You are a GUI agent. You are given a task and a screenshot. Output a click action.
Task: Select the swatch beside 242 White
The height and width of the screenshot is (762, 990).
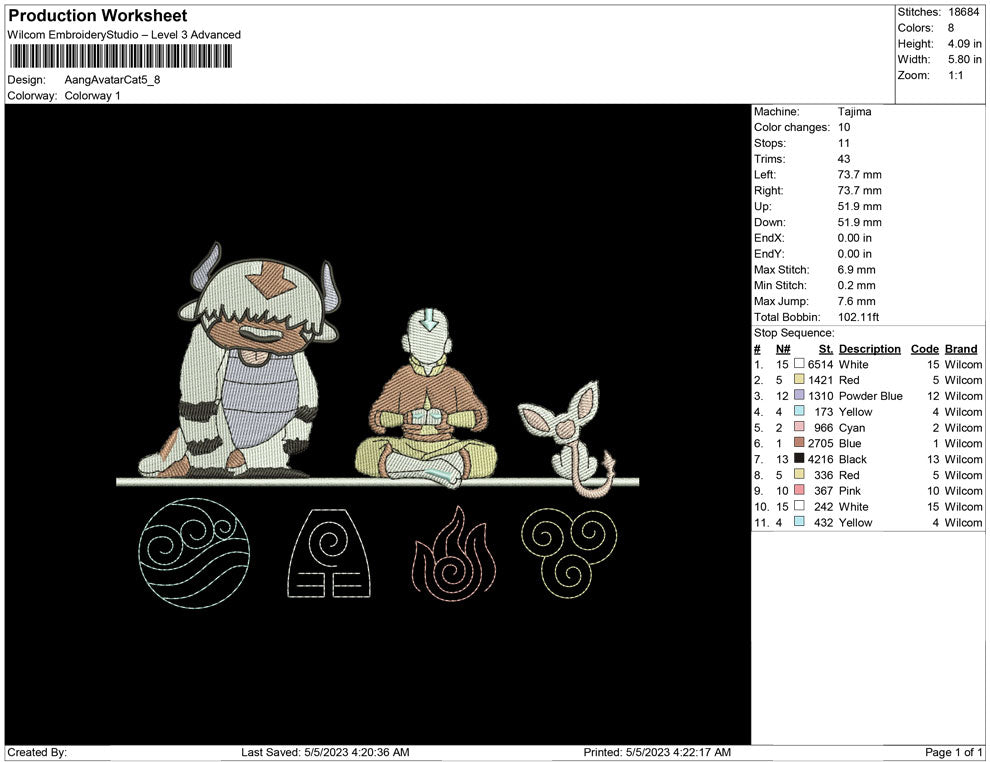point(799,506)
